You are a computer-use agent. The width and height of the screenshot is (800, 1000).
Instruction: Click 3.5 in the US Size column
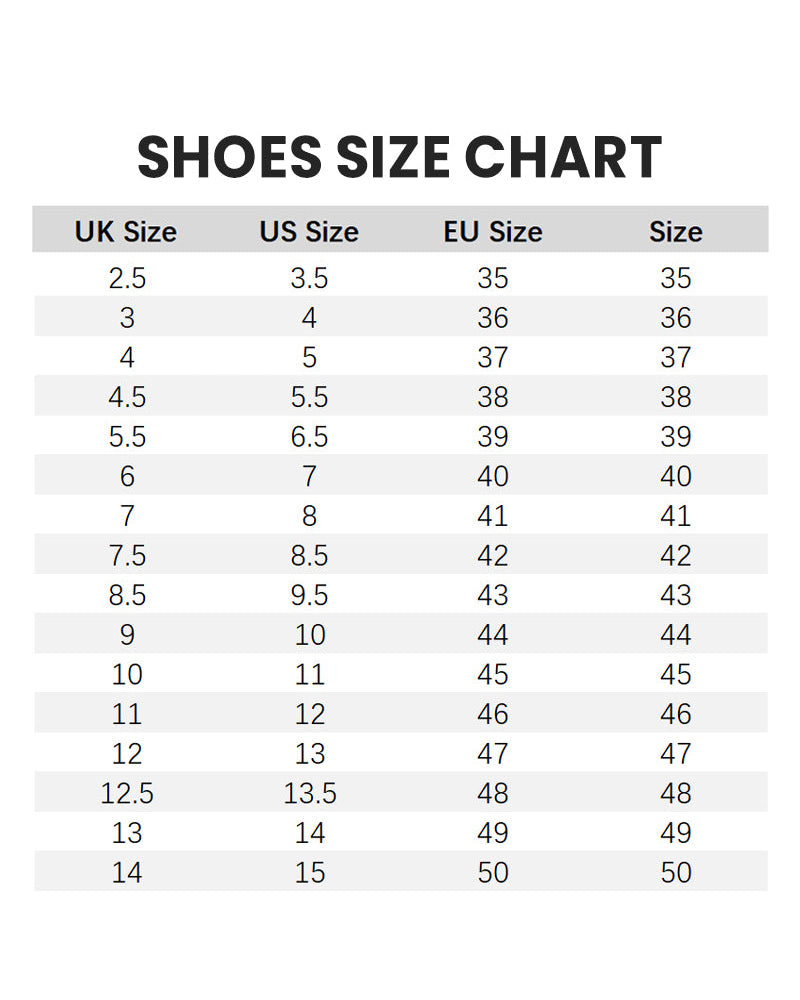pyautogui.click(x=309, y=278)
